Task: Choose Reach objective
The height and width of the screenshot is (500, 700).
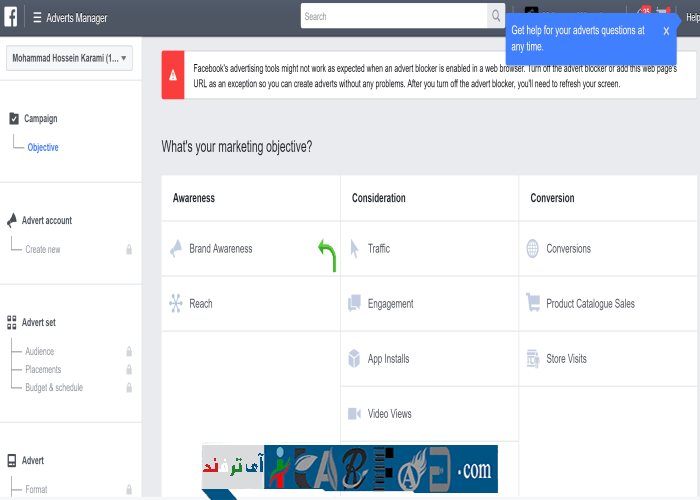Action: [251, 304]
